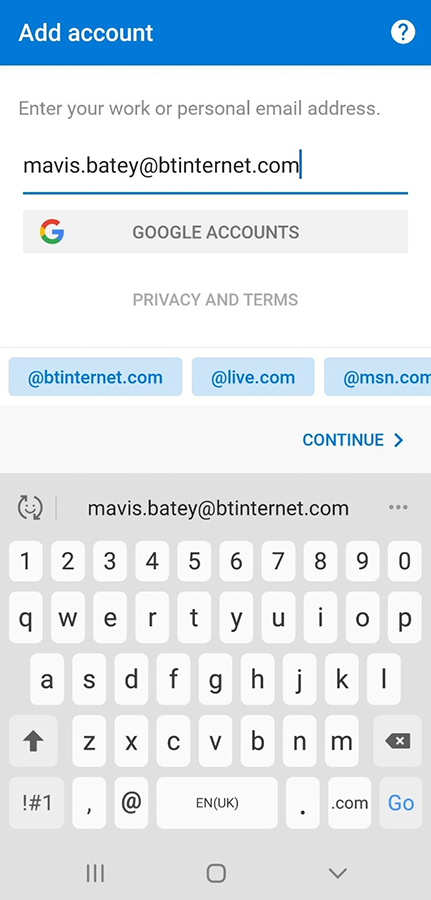Screen dimensions: 431x900
Task: Tap the help question mark icon
Action: [x=403, y=32]
